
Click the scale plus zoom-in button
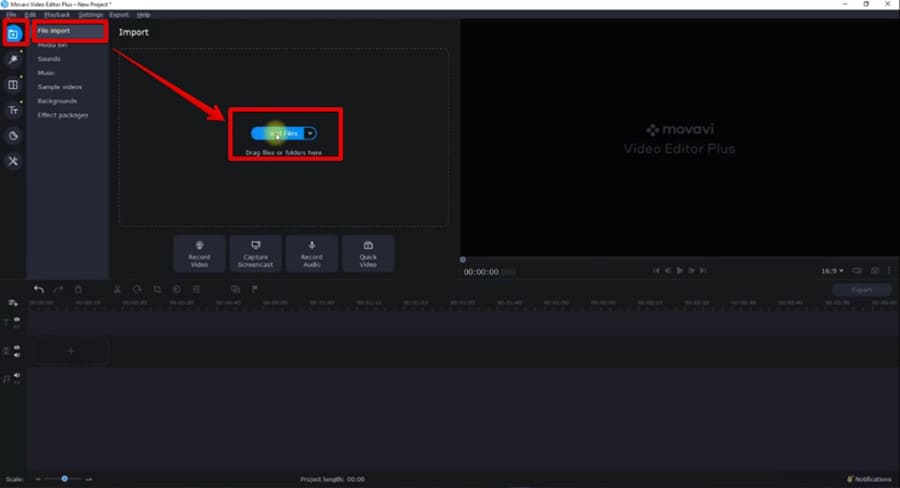point(88,479)
